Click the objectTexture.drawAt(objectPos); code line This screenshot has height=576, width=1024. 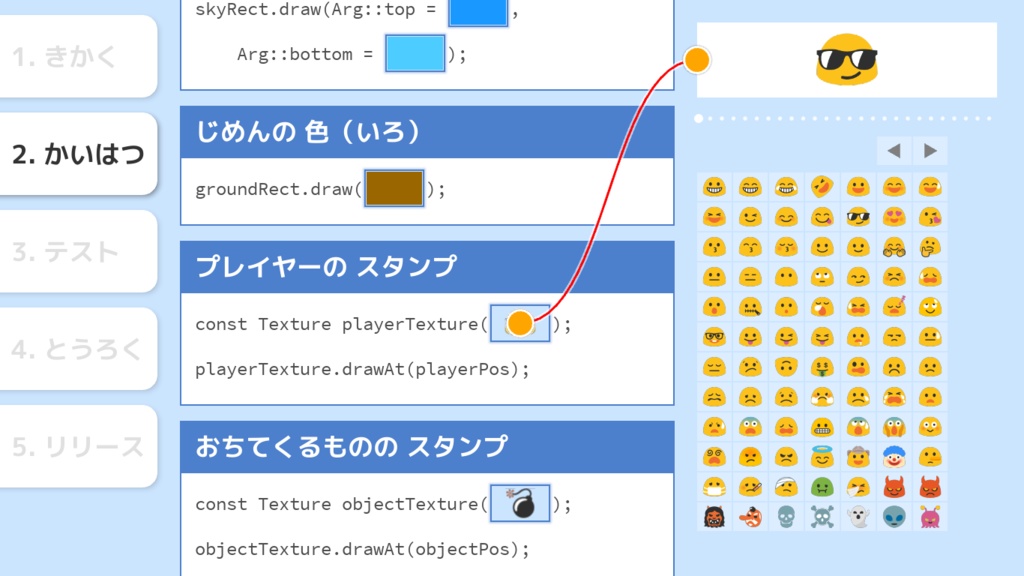point(362,549)
